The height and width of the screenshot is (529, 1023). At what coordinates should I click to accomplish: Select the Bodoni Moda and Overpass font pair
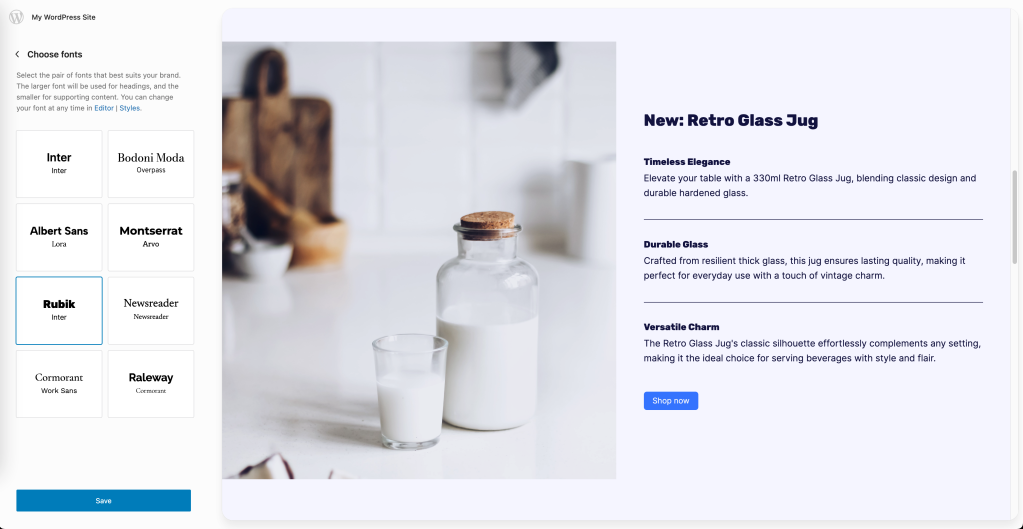151,164
